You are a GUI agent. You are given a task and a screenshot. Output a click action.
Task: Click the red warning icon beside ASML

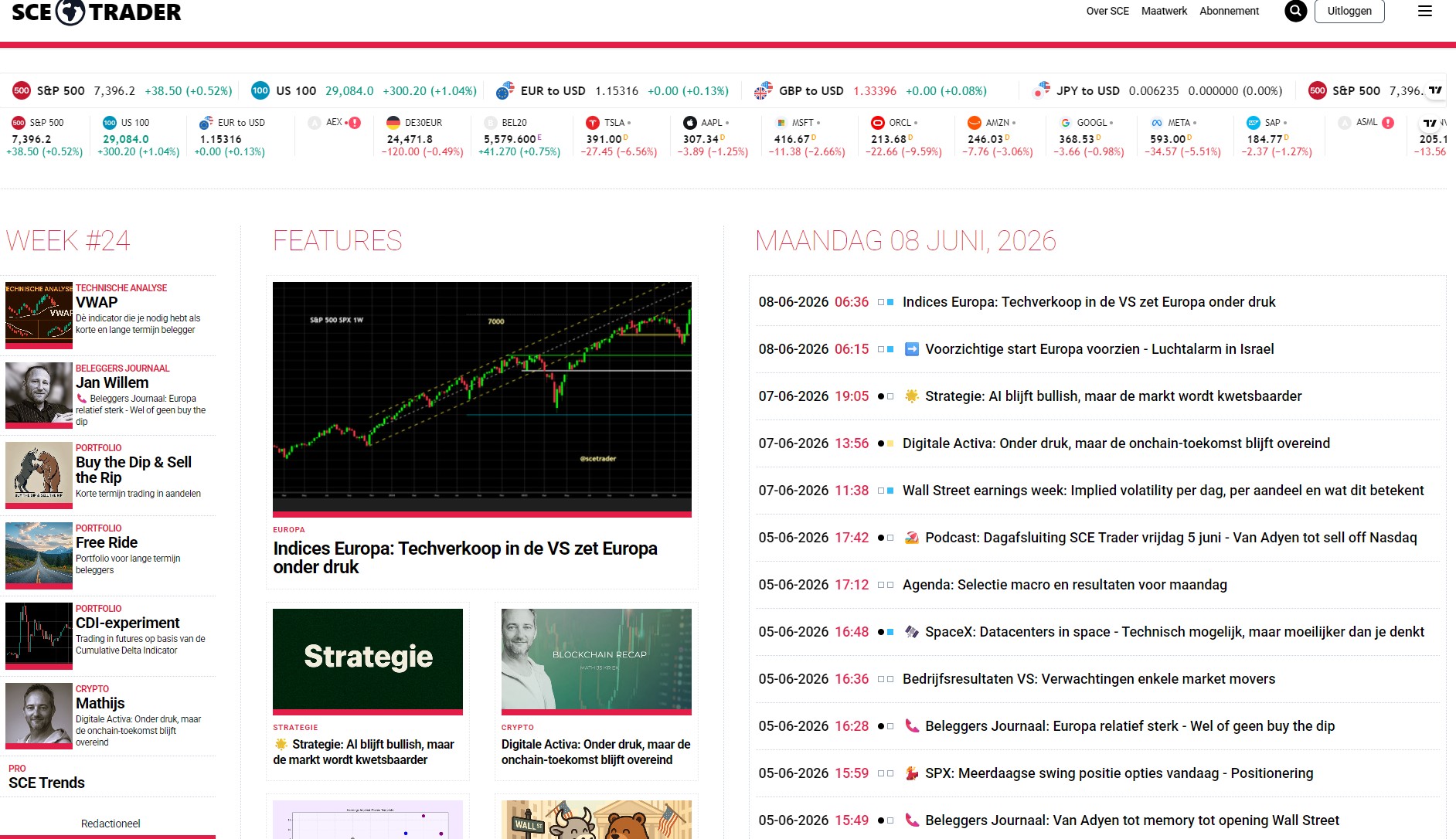tap(1388, 123)
